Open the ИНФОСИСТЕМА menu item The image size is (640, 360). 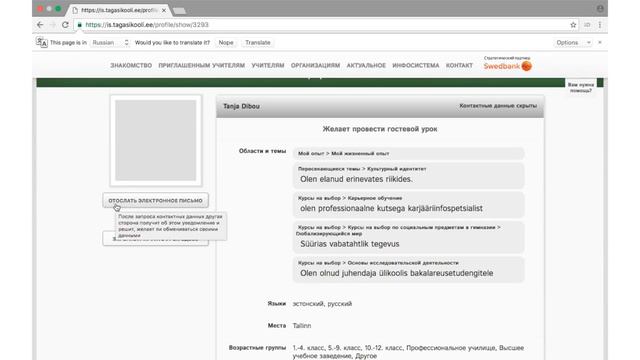point(416,65)
